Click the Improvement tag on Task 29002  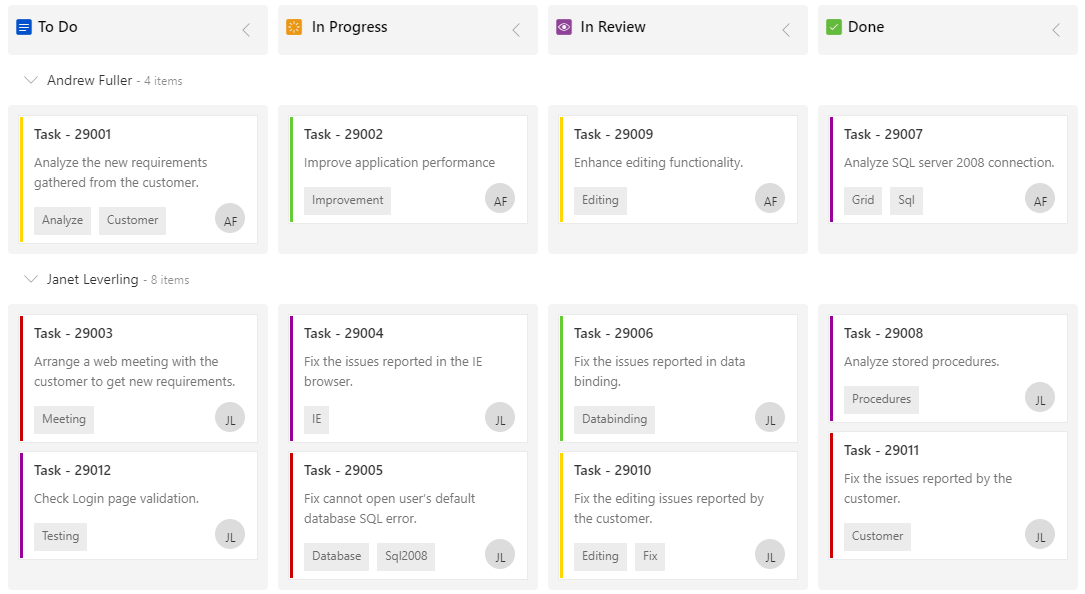coord(347,200)
